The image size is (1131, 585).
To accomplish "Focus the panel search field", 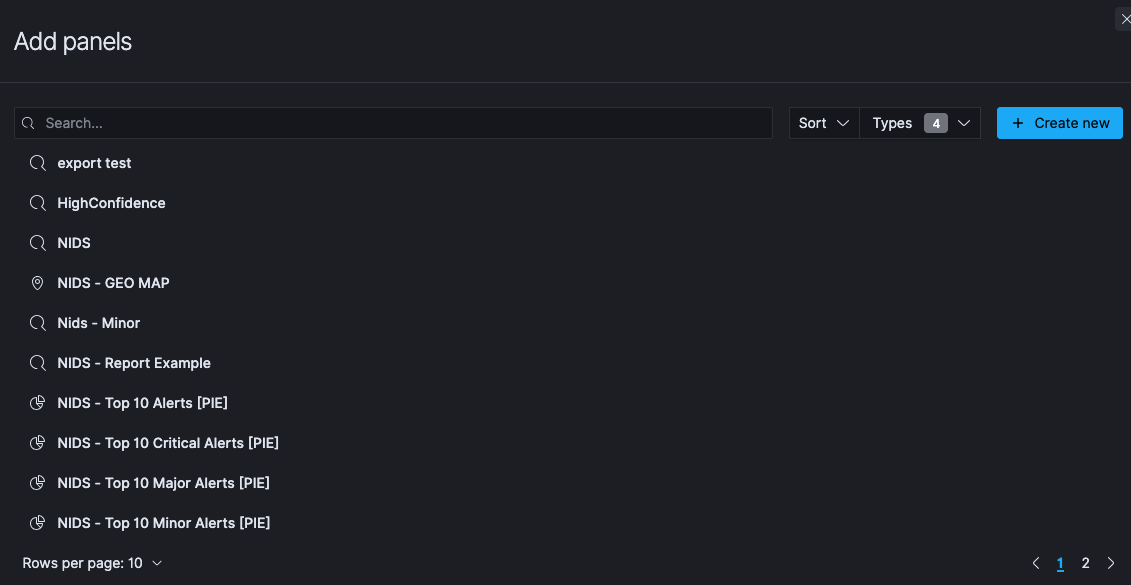I will 400,123.
